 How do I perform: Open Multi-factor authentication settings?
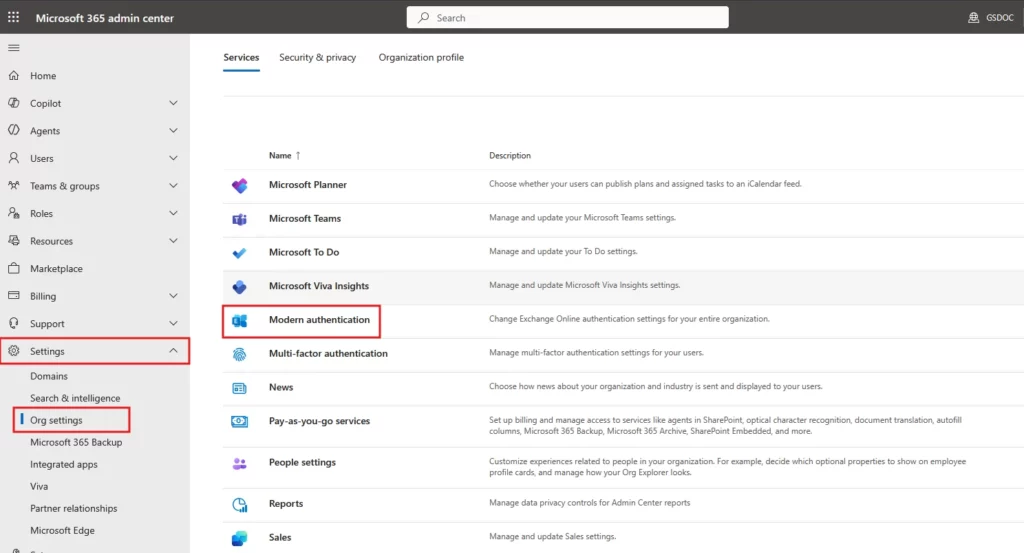click(x=328, y=354)
